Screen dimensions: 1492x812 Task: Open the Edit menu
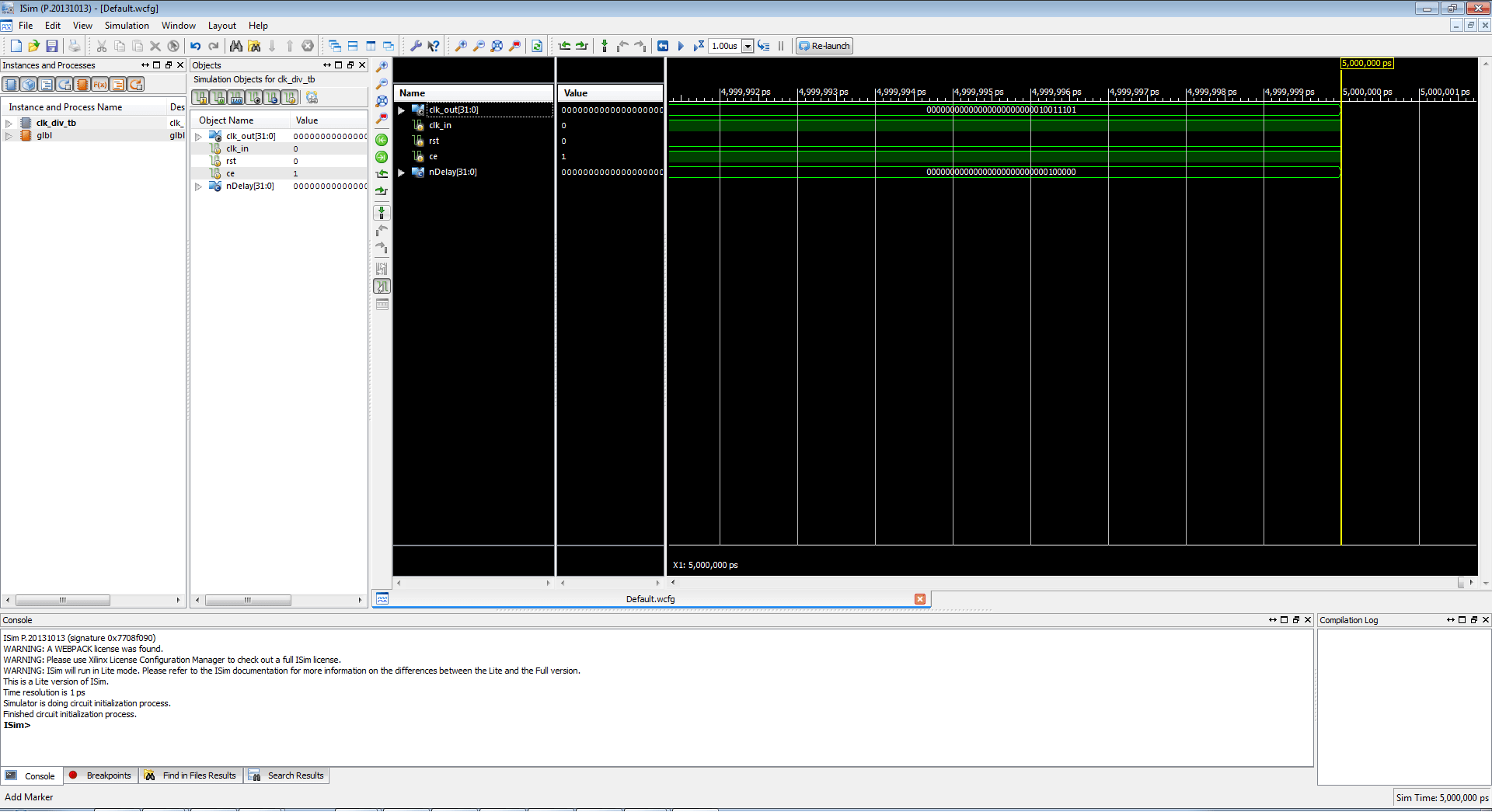click(53, 26)
